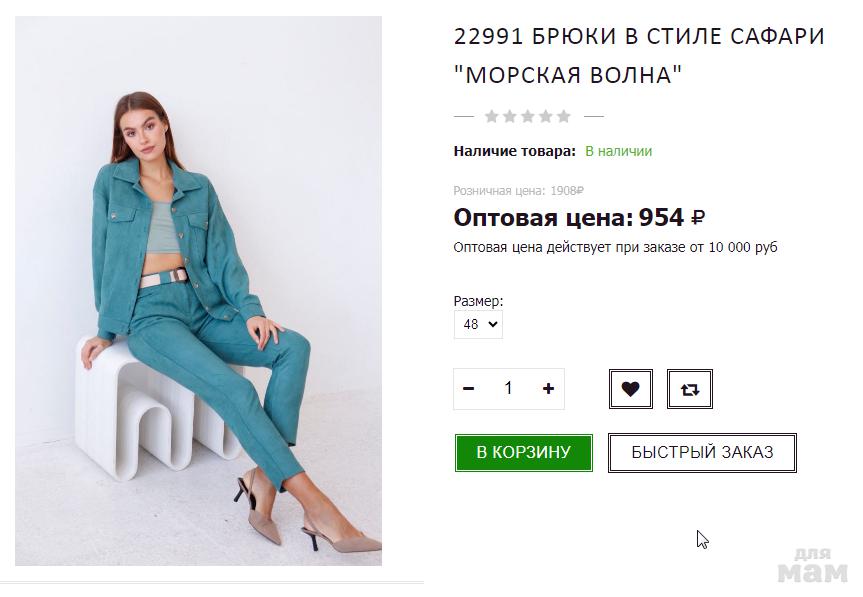Click the БЫСТРЫЙ ЗАКАЗ button

pyautogui.click(x=702, y=452)
